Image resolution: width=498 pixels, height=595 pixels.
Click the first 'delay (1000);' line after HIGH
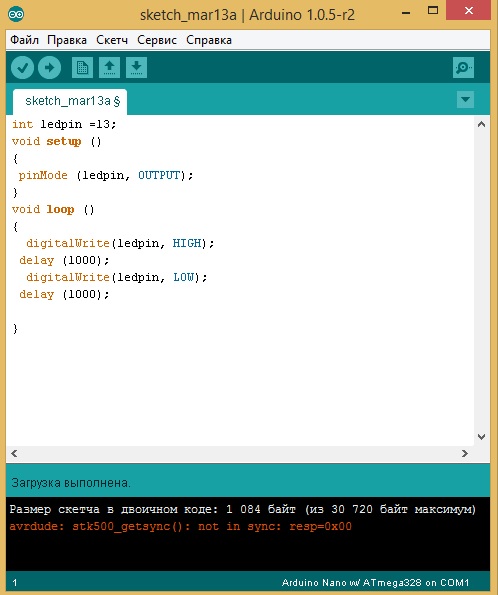pos(64,260)
